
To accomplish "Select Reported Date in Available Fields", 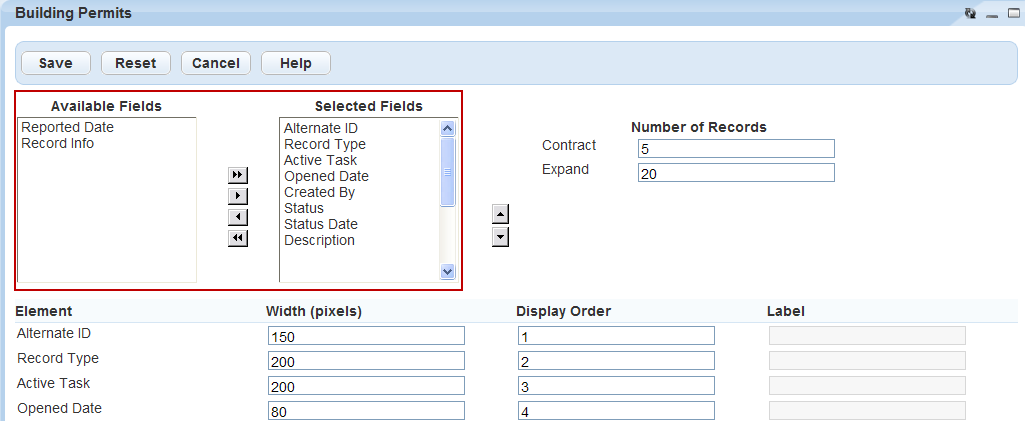I will [x=68, y=128].
